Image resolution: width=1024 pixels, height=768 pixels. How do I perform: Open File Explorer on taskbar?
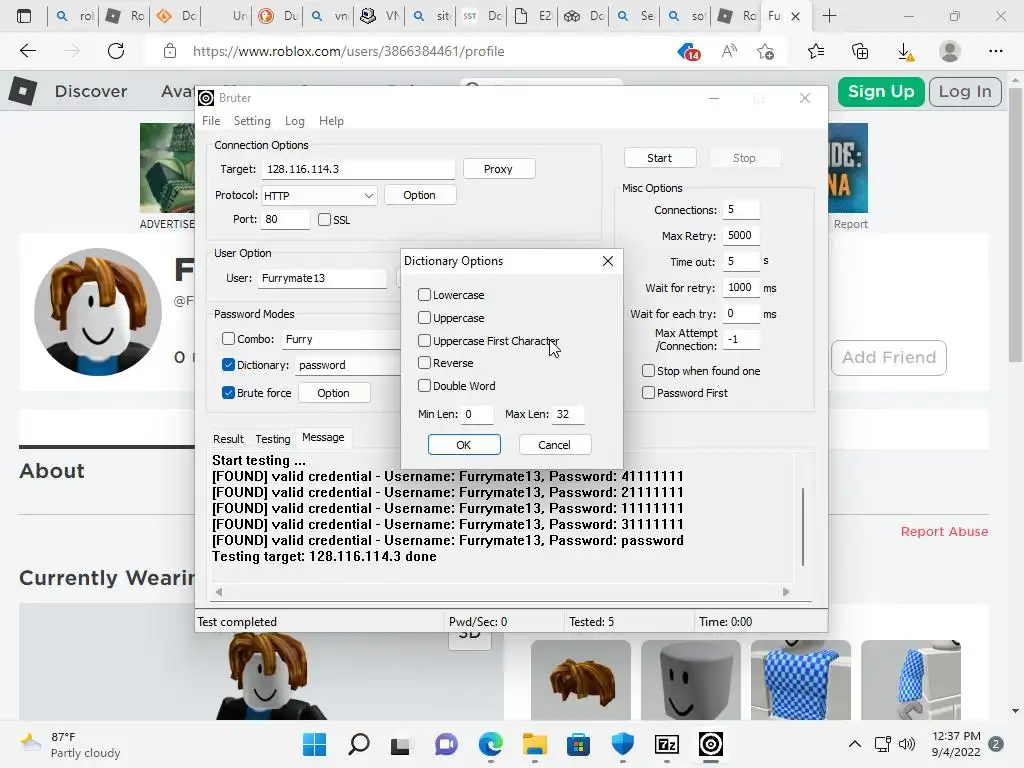[x=534, y=744]
